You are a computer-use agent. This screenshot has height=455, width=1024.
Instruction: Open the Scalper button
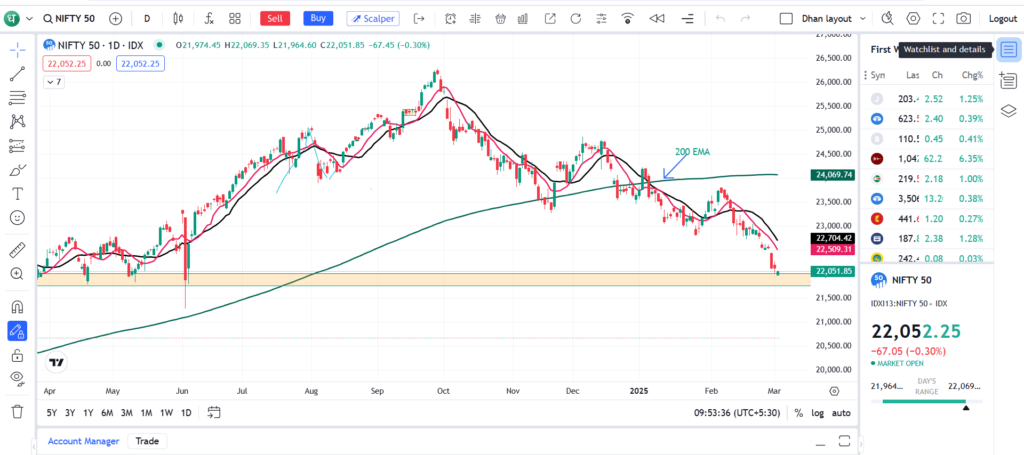coord(374,18)
